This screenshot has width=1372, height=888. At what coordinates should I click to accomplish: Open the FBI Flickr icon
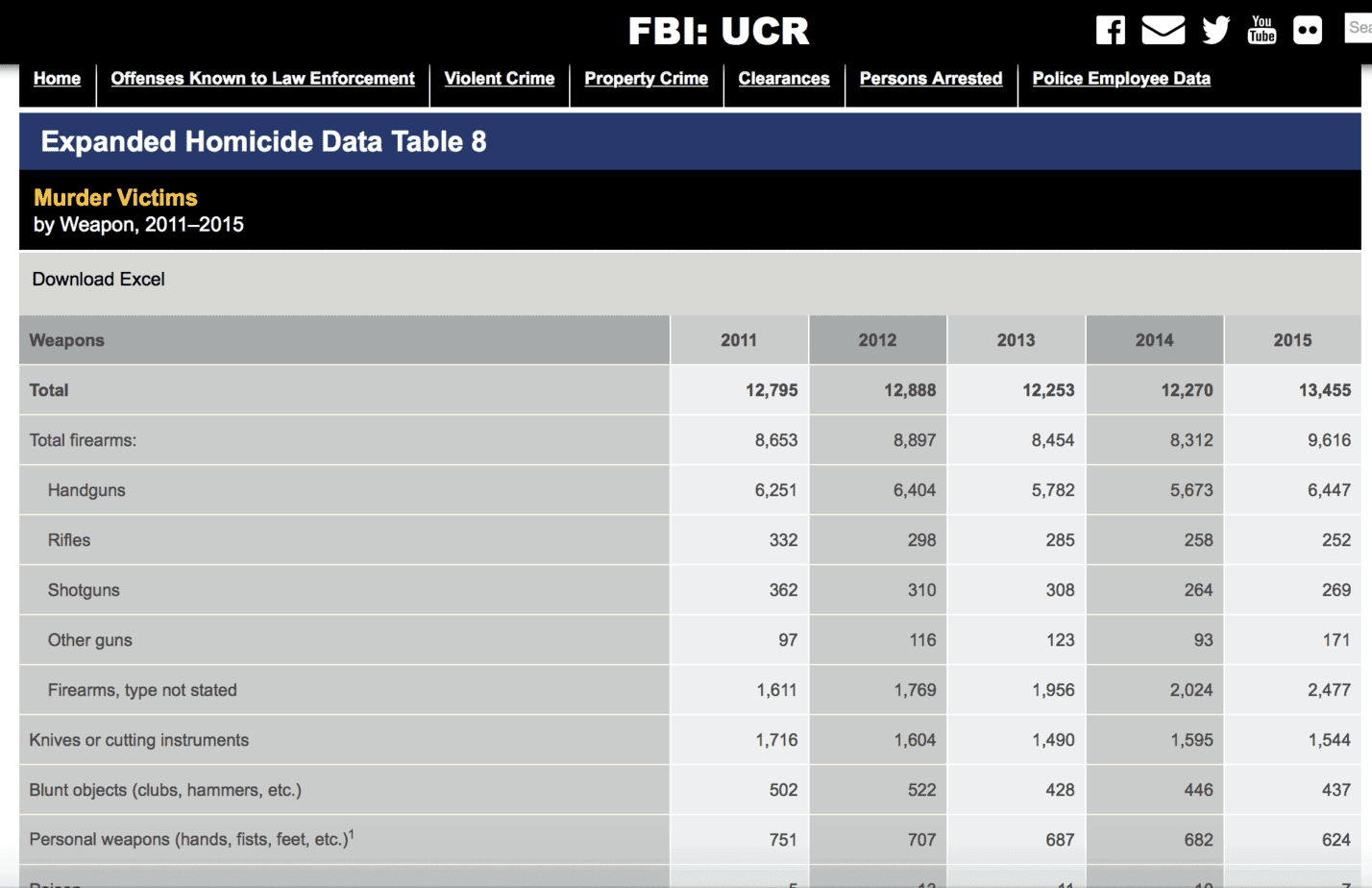tap(1308, 30)
